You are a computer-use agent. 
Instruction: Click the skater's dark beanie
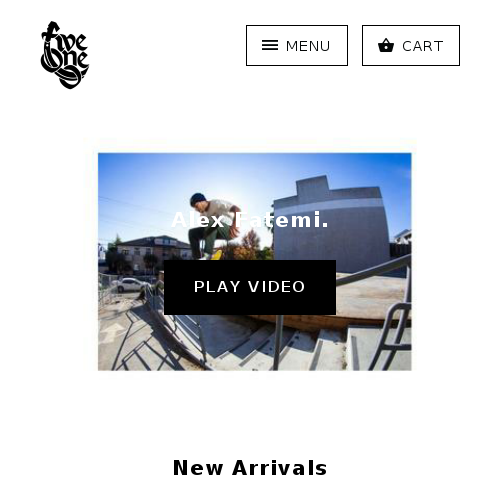pyautogui.click(x=198, y=199)
